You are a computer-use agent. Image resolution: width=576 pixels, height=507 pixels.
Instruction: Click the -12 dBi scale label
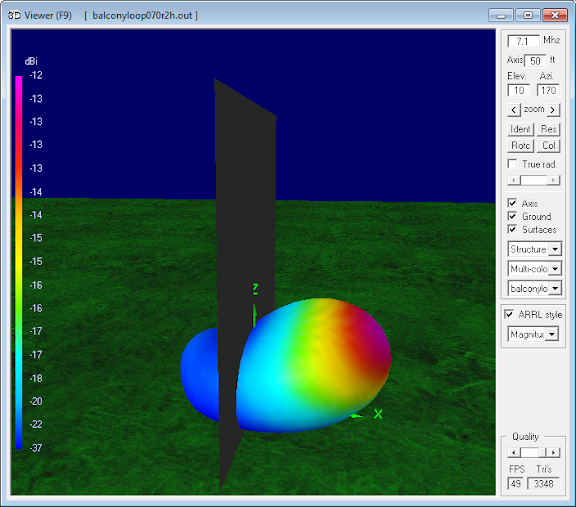click(36, 75)
